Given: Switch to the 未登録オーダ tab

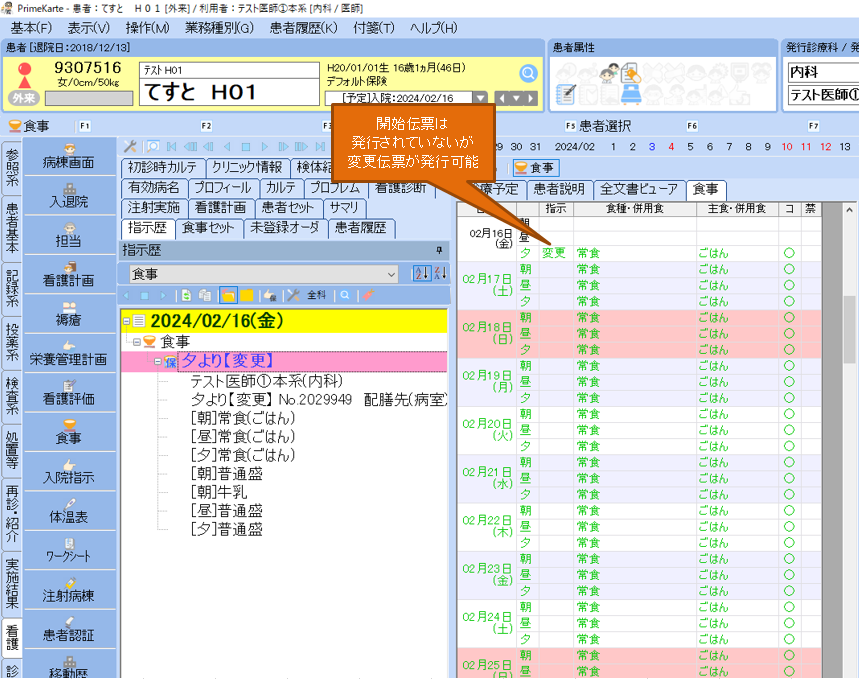Looking at the screenshot, I should pyautogui.click(x=285, y=227).
